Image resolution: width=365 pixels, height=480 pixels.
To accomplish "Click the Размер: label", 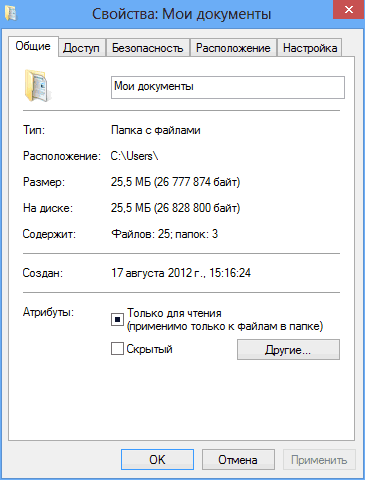I will [x=44, y=182].
